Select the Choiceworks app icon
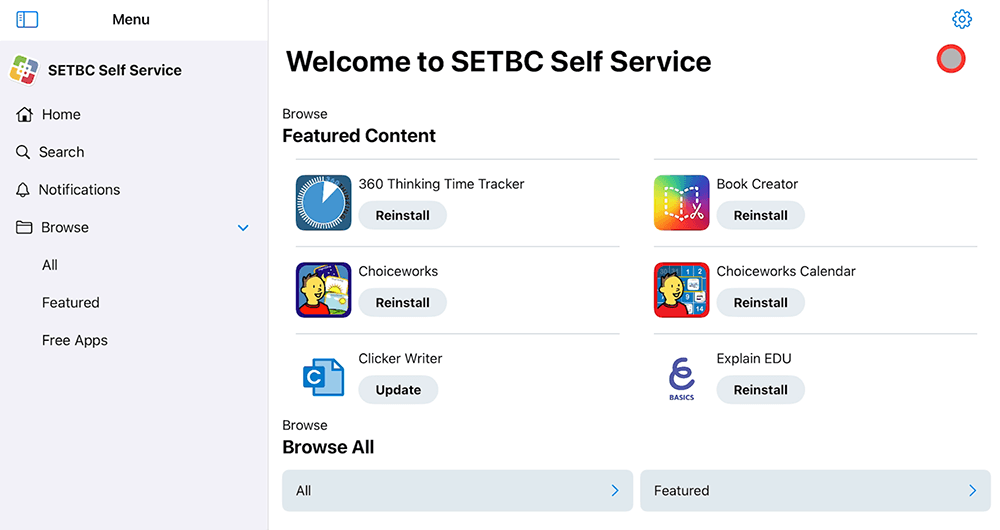Viewport: 1000px width, 530px height. tap(323, 290)
